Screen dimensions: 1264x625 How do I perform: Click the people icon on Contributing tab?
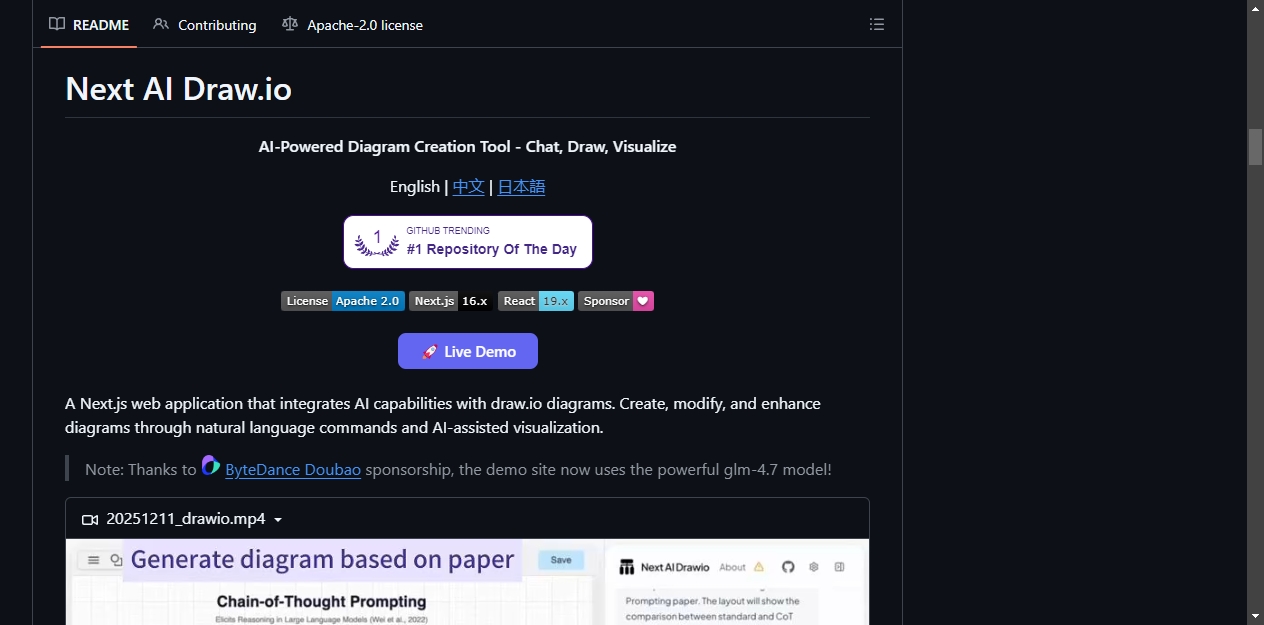pos(161,24)
